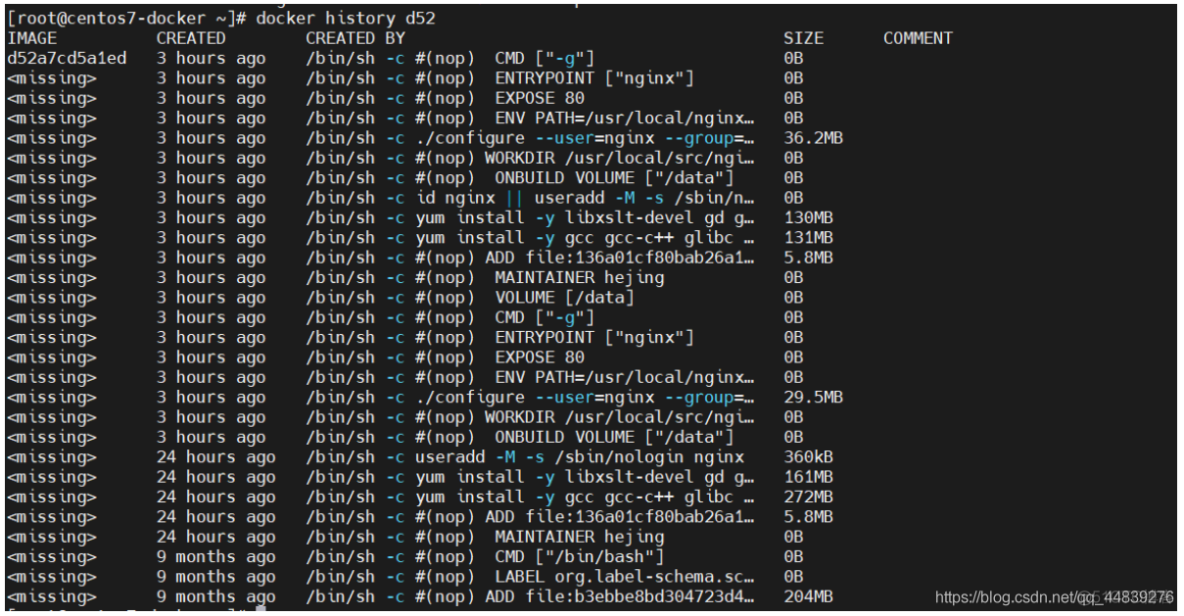Click the SIZE column header
This screenshot has height=616, width=1184.
[803, 38]
